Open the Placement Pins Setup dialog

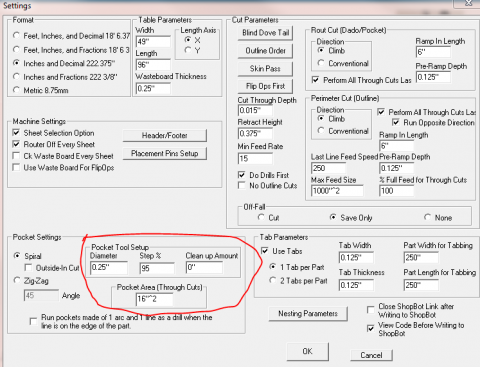[165, 153]
